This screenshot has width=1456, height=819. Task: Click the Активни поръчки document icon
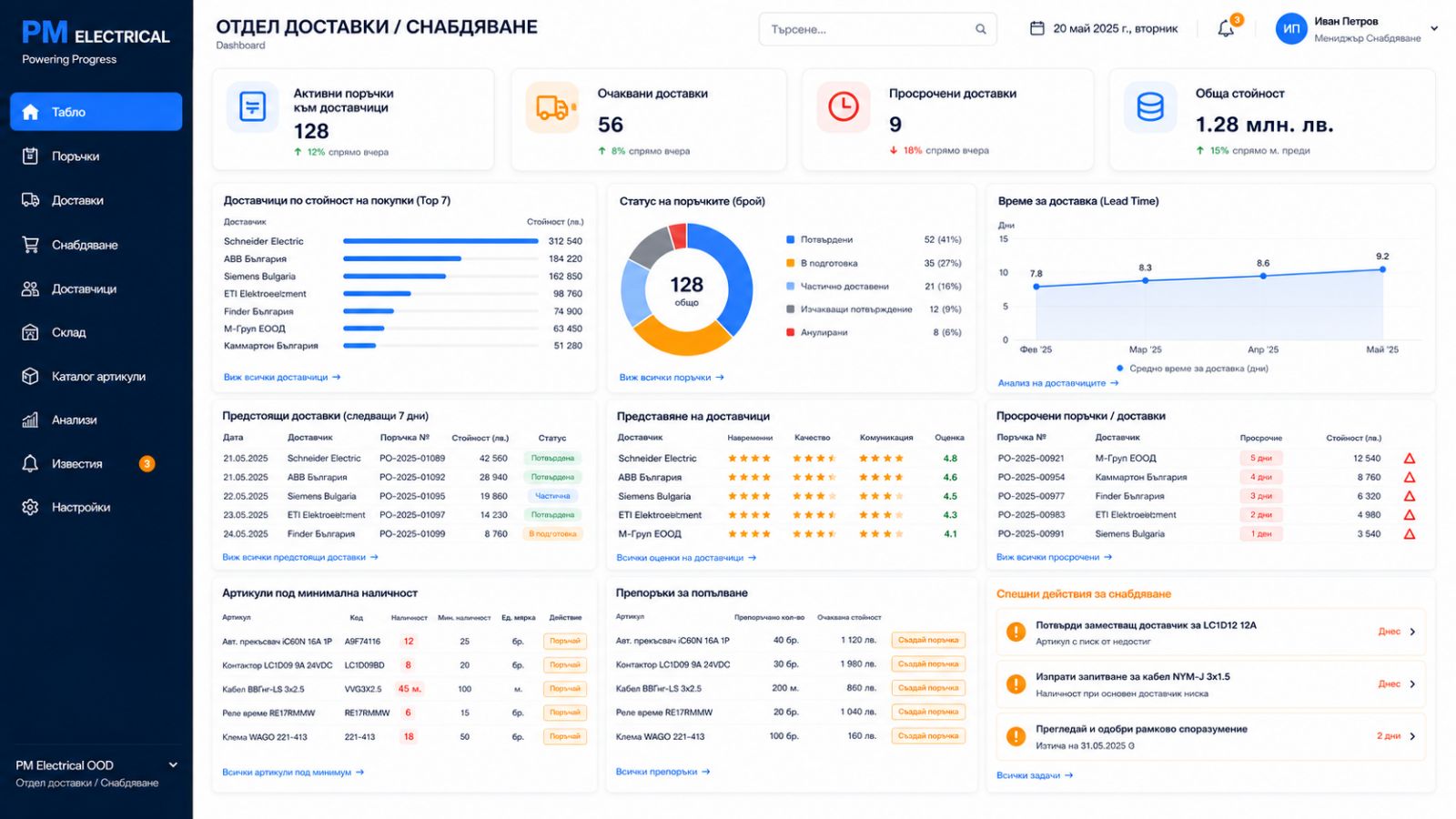pos(252,106)
